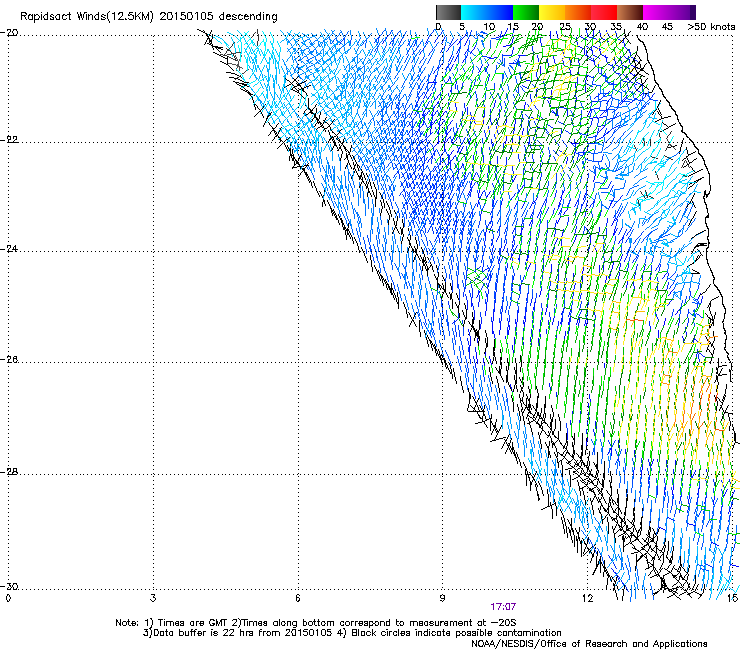Click the gray 0-5 knots color swatch
Screen dimensions: 740x650
pyautogui.click(x=448, y=12)
